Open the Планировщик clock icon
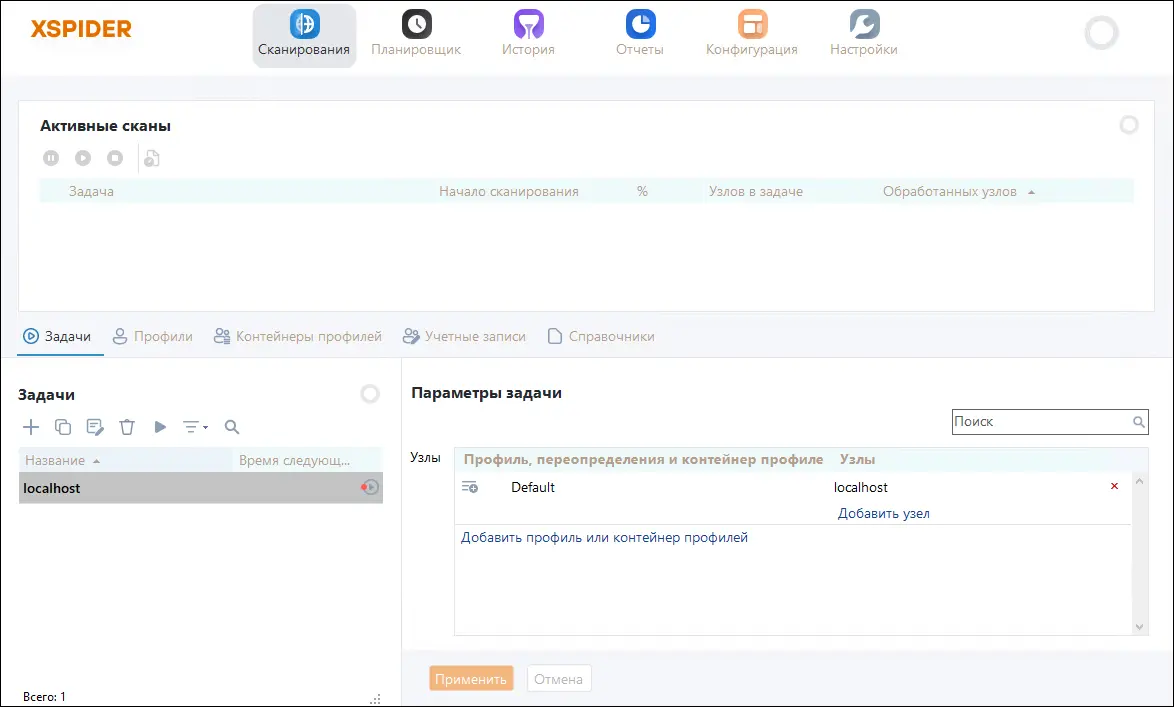This screenshot has height=707, width=1174. pyautogui.click(x=416, y=24)
